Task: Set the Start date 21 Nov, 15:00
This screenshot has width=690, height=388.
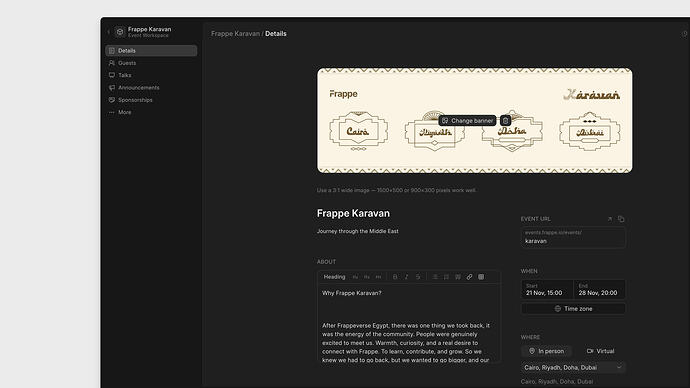Action: 547,289
